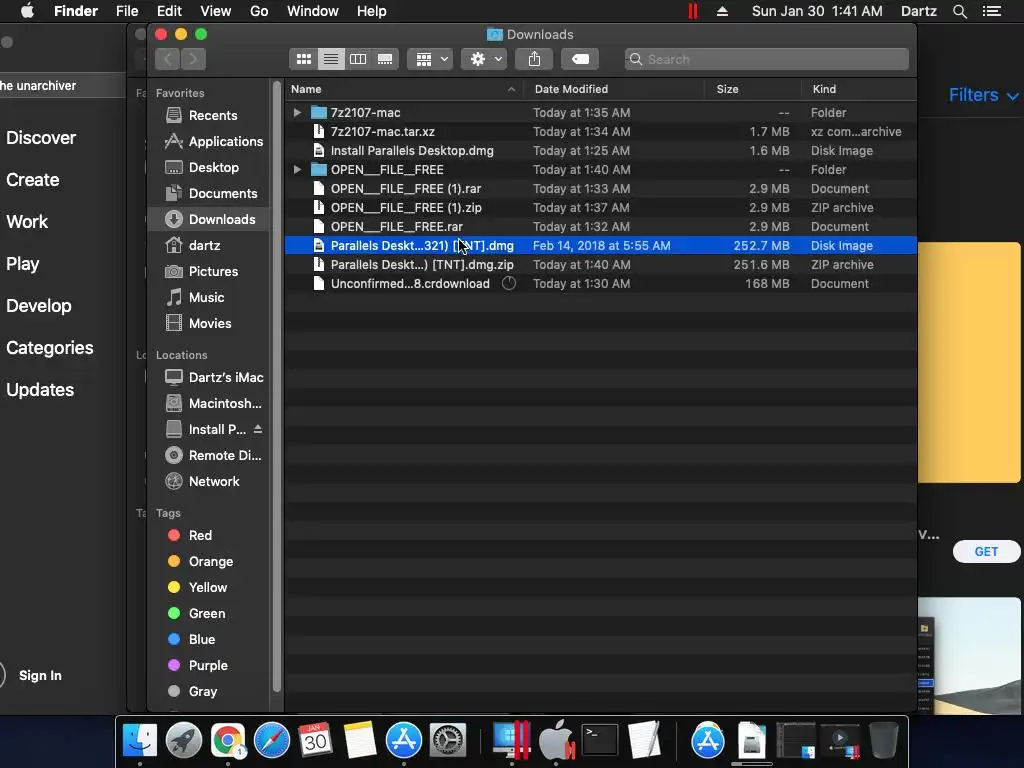Open Documents in the sidebar
Viewport: 1024px width, 768px height.
pyautogui.click(x=209, y=194)
